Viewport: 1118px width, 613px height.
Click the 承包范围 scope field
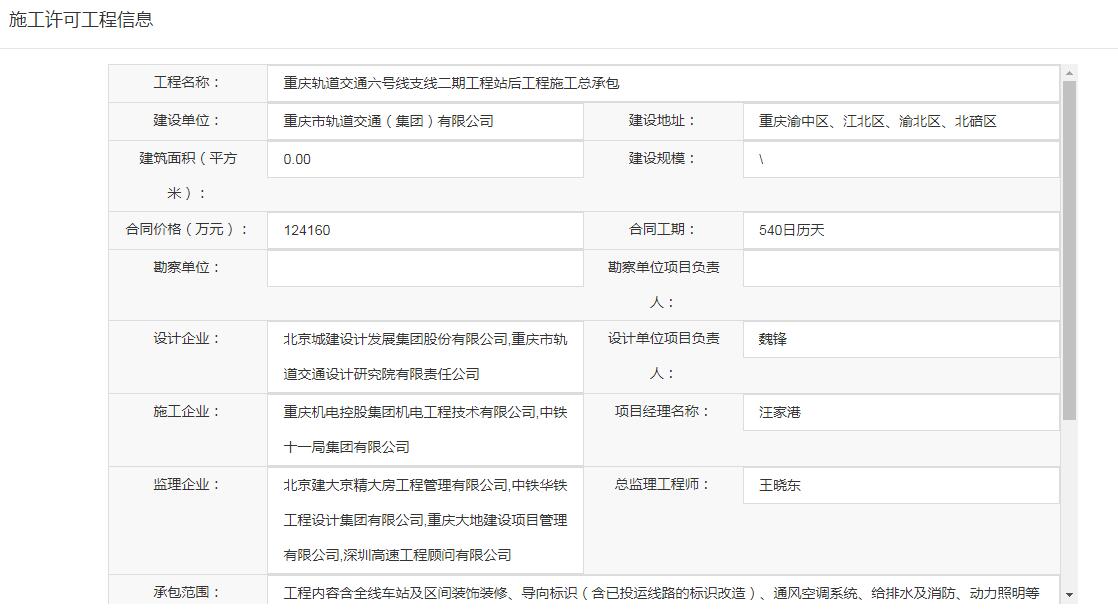coord(663,590)
